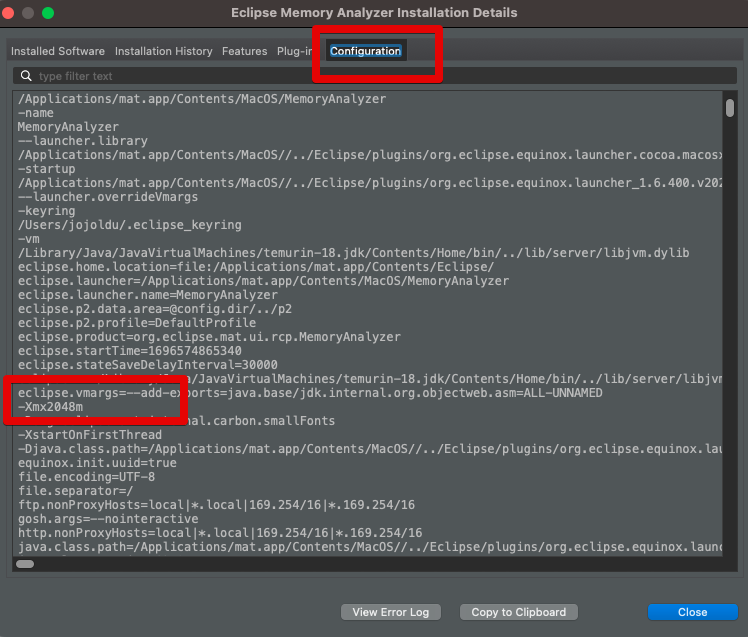The image size is (748, 637).
Task: Click the line 'equinox.init.uuid=true'
Action: pyautogui.click(x=97, y=463)
